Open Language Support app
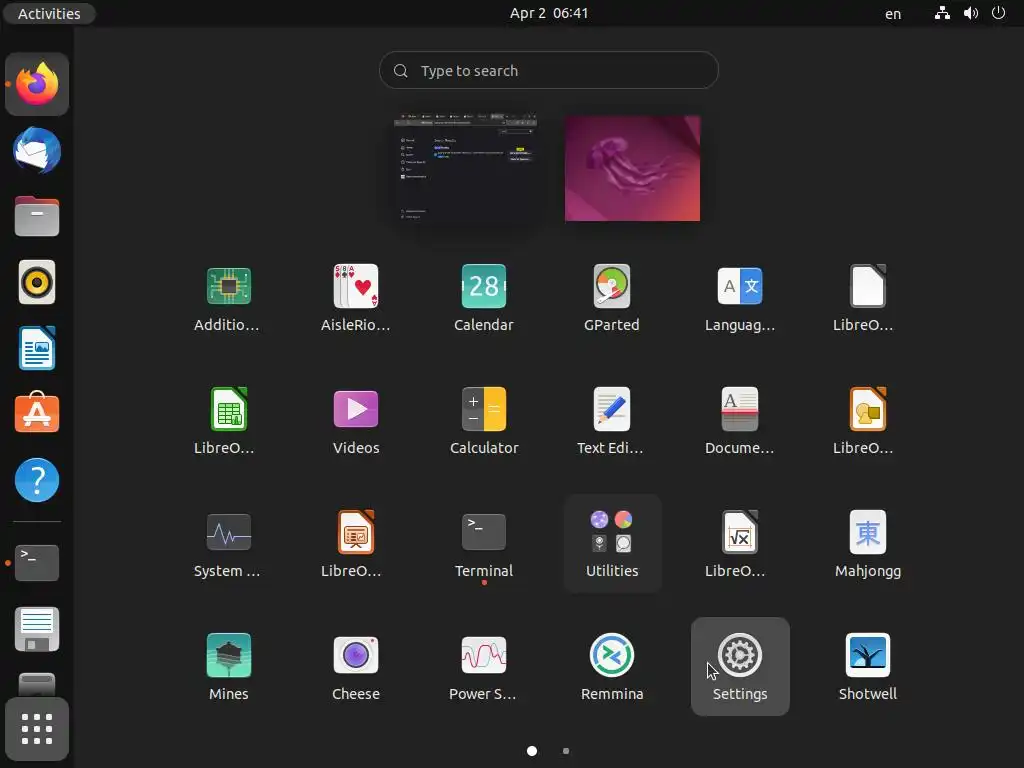 click(x=740, y=286)
